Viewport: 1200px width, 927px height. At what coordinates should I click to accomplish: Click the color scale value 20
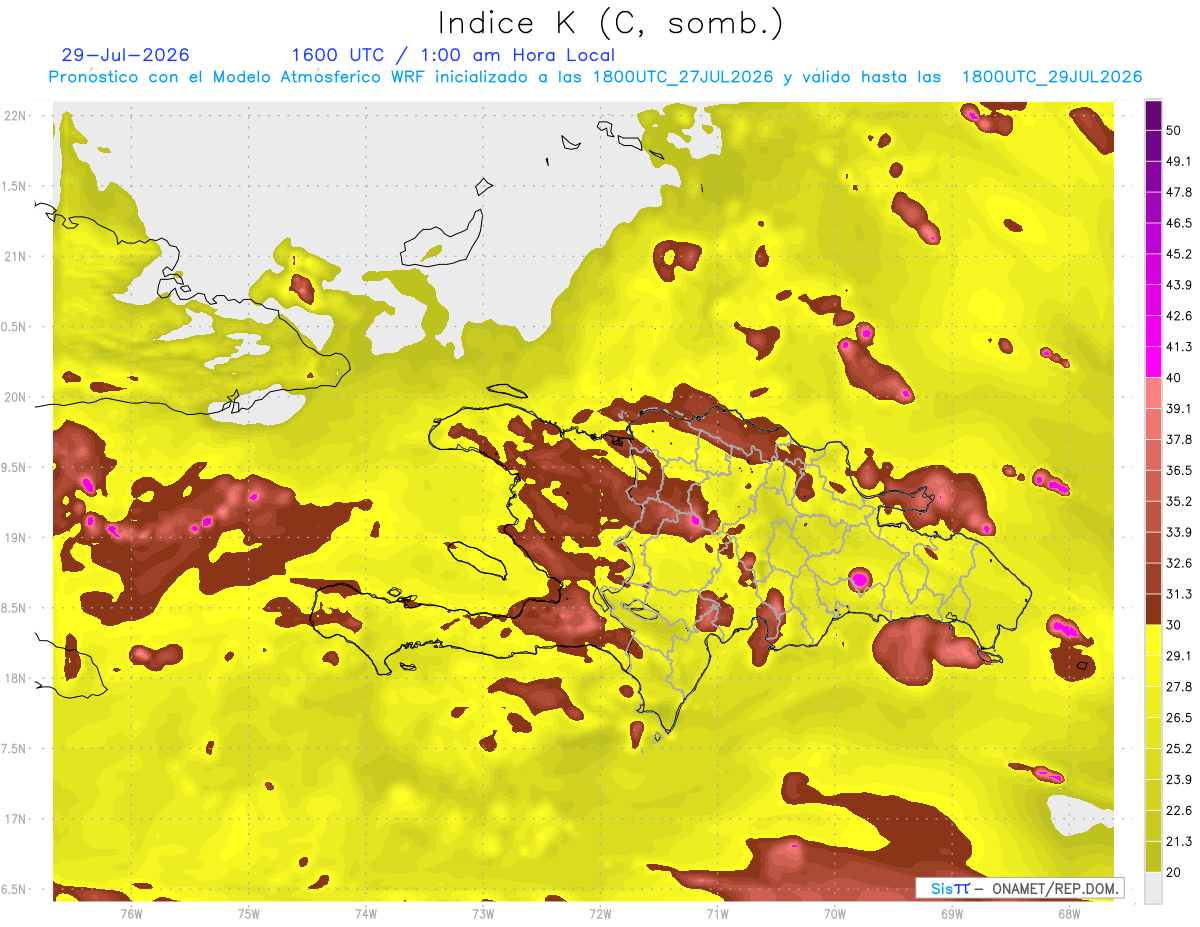pyautogui.click(x=1175, y=872)
